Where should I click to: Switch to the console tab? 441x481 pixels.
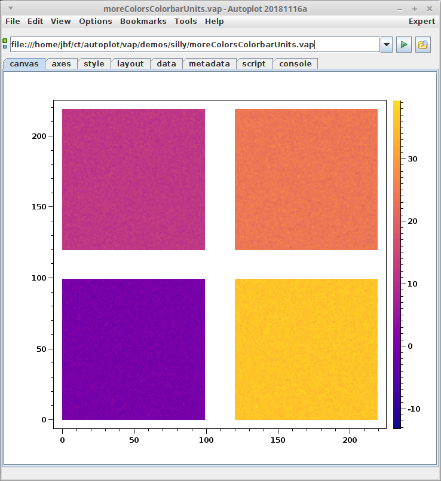(x=295, y=64)
